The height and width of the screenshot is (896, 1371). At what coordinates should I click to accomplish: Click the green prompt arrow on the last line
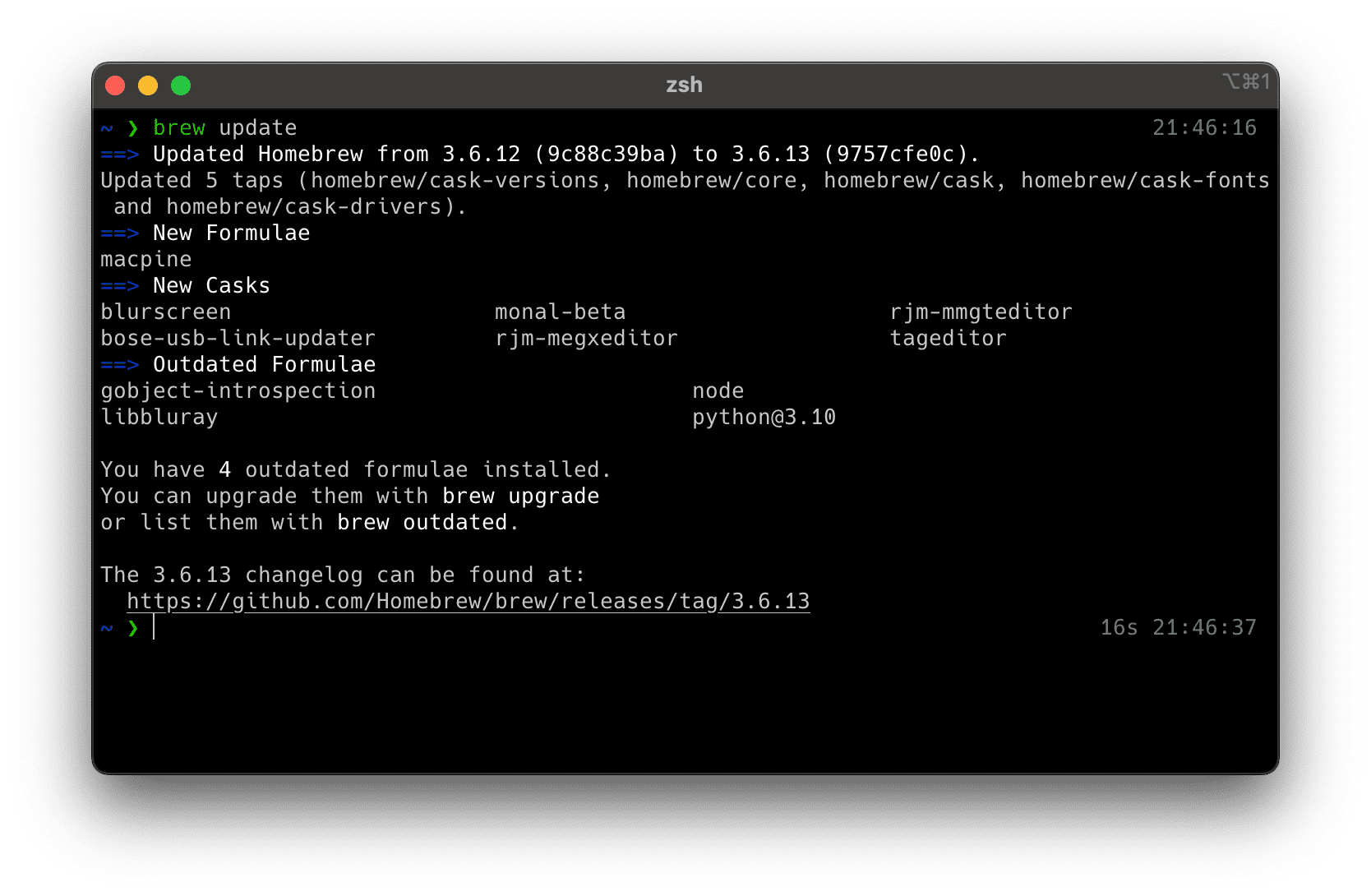coord(133,628)
